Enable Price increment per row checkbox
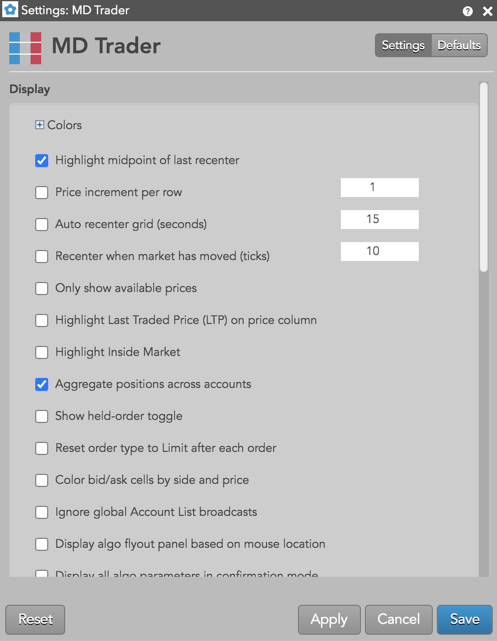497x641 pixels. (42, 192)
